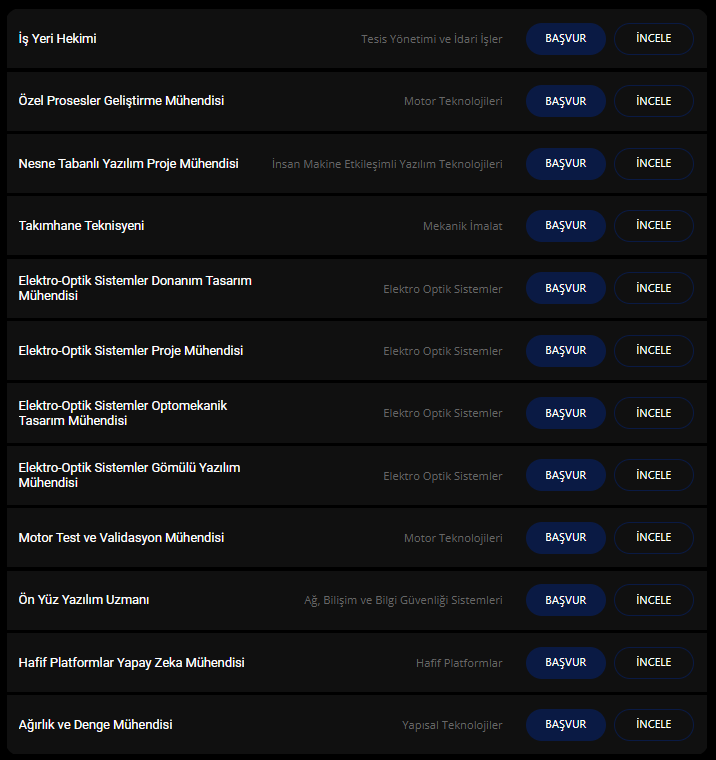Click İNCELE for Ön Yüz Yazılım Uzmanı

pyautogui.click(x=653, y=600)
